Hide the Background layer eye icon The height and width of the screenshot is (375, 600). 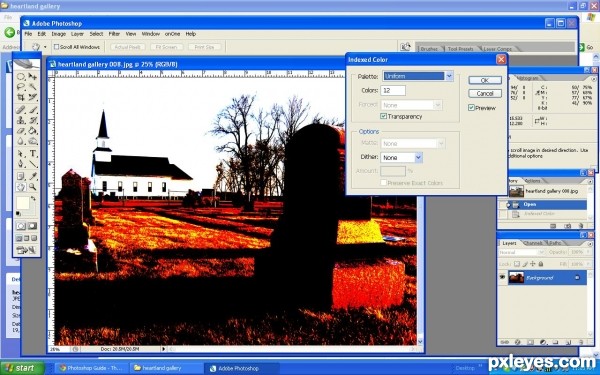click(x=502, y=277)
